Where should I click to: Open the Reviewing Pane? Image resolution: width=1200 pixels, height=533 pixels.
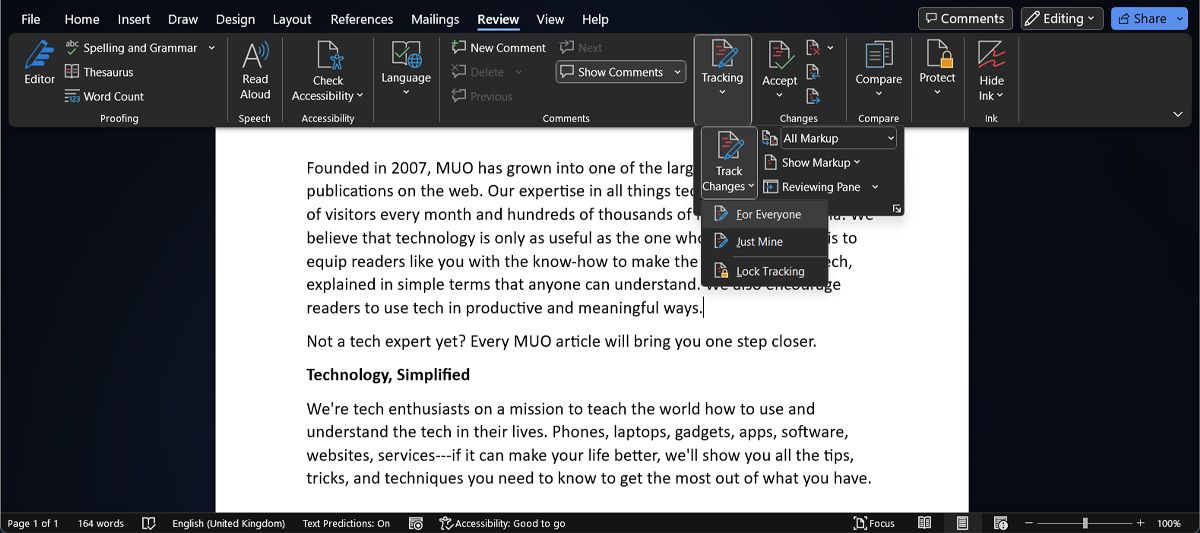click(811, 187)
